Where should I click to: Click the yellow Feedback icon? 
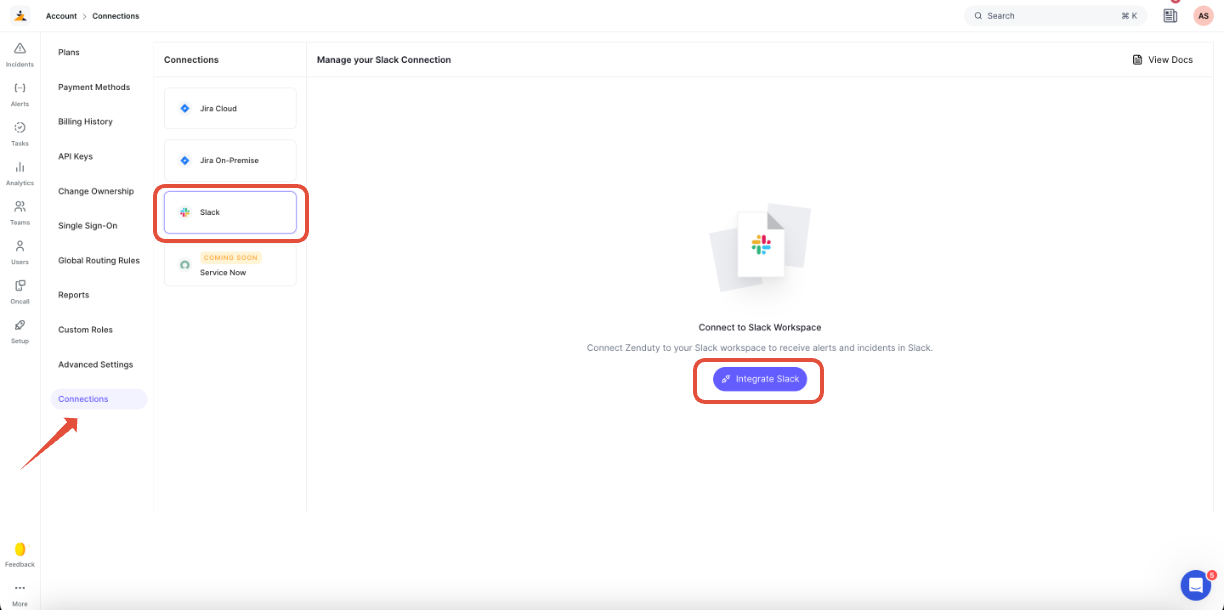(19, 549)
